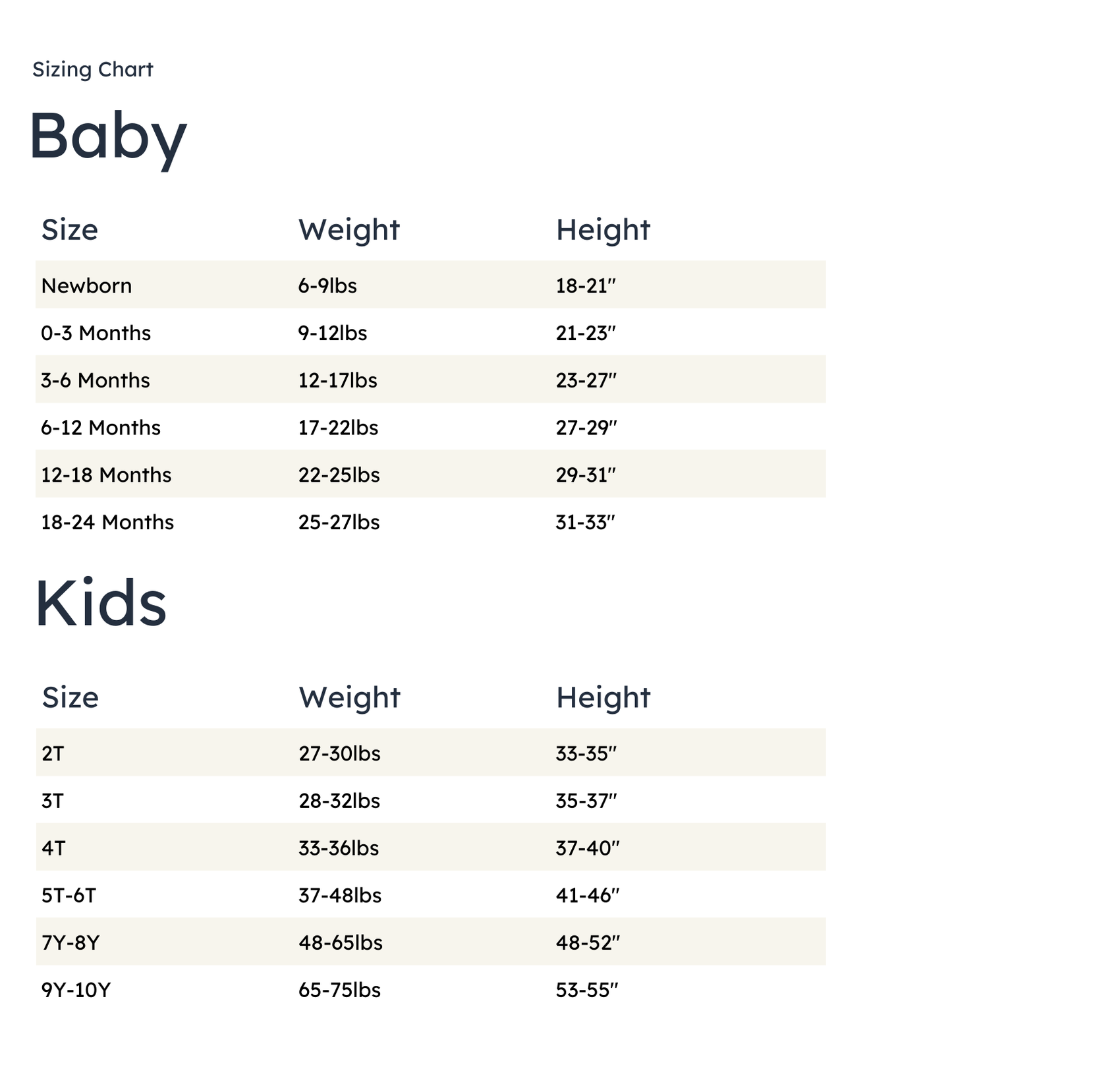Select the 17-22lbs weight cell

coord(338,428)
